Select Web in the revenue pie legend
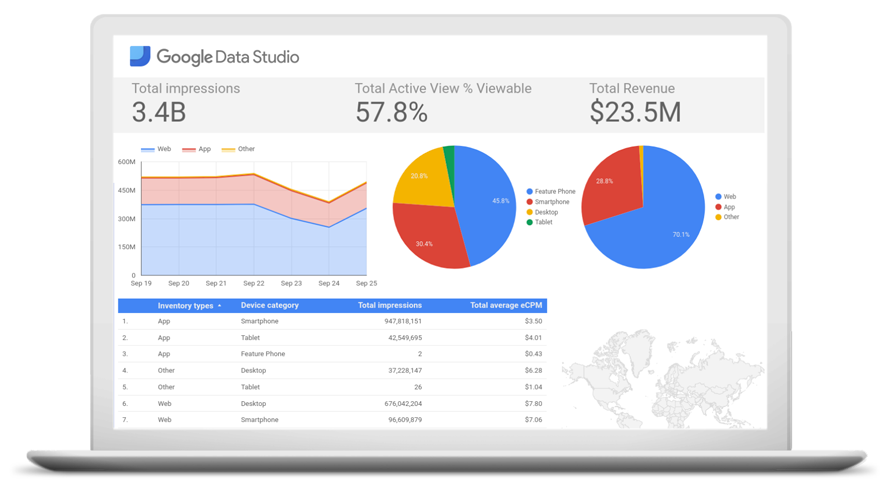 (x=725, y=197)
